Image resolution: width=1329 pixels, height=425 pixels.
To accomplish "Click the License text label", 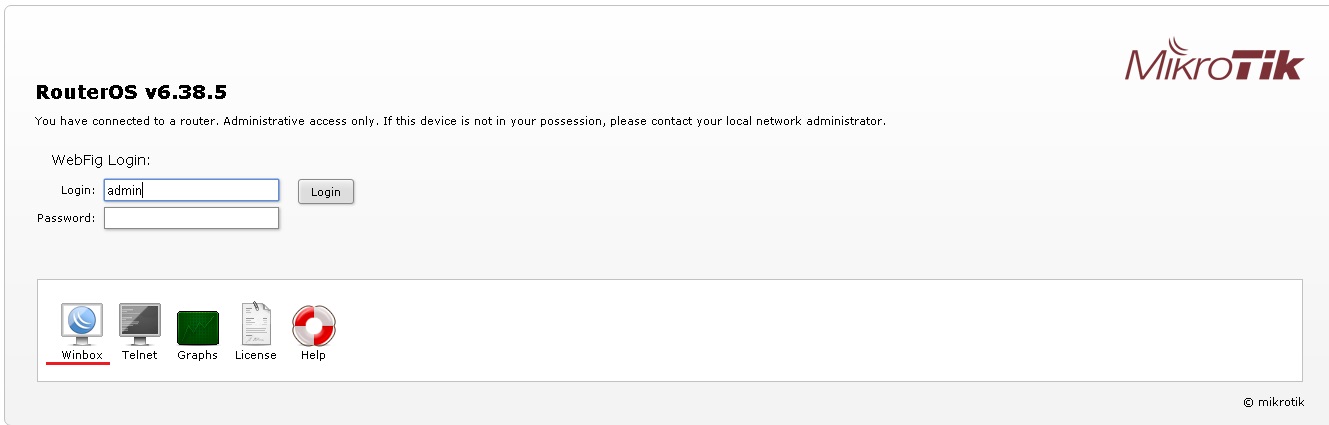I will click(255, 355).
